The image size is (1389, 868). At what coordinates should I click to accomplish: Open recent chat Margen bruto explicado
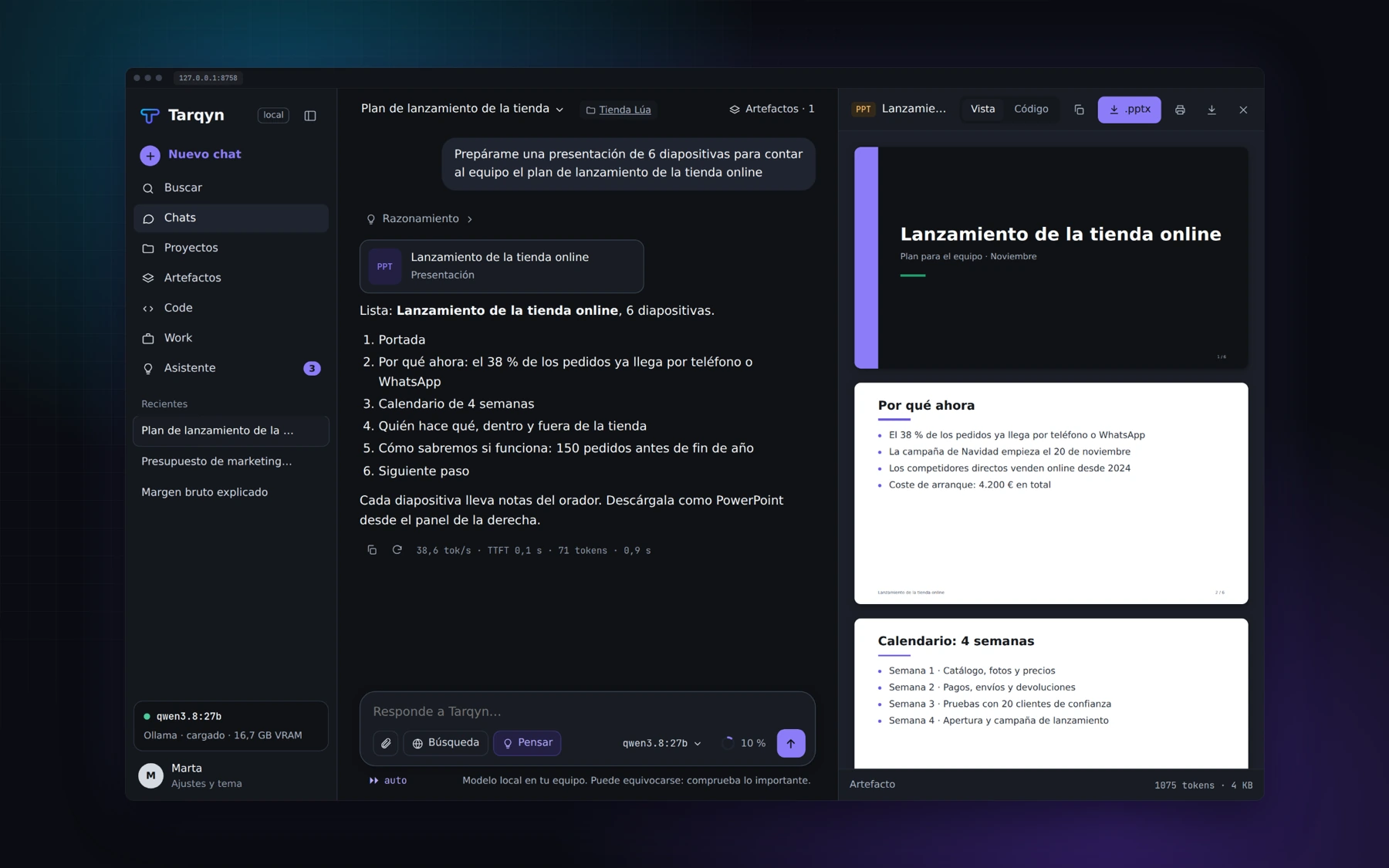point(231,492)
